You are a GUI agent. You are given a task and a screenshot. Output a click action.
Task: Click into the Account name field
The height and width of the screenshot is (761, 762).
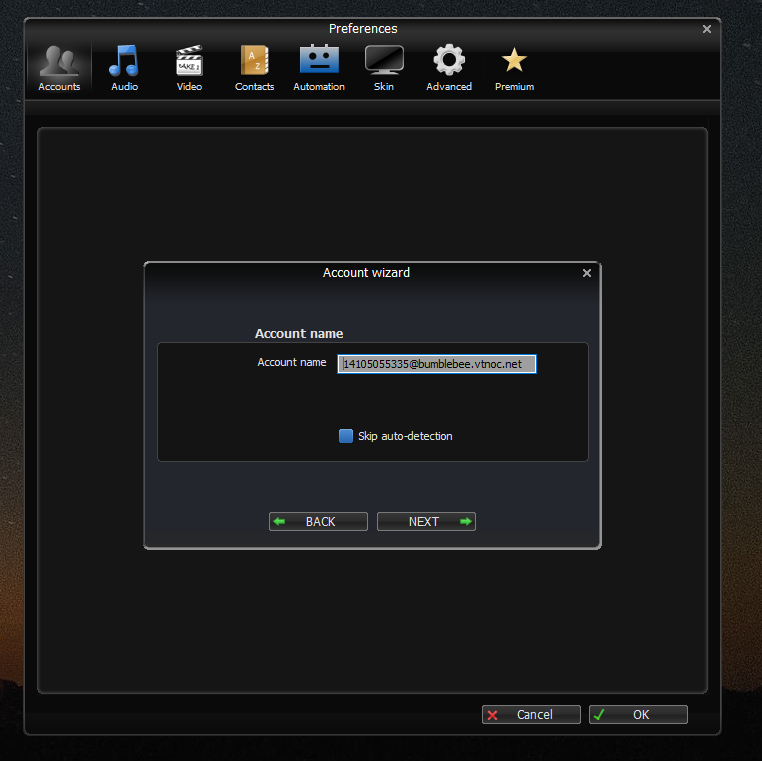coord(436,364)
